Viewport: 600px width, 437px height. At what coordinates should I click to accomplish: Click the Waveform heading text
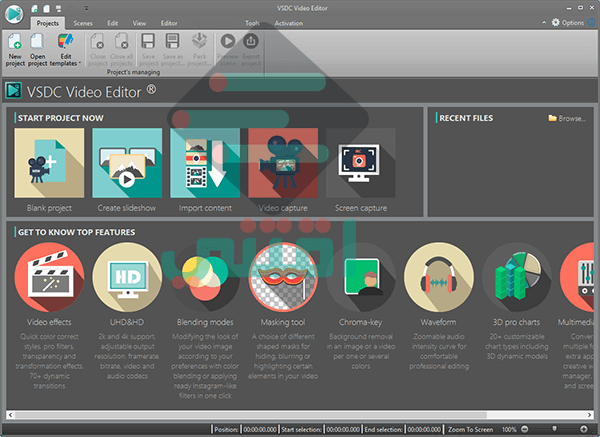coord(439,322)
